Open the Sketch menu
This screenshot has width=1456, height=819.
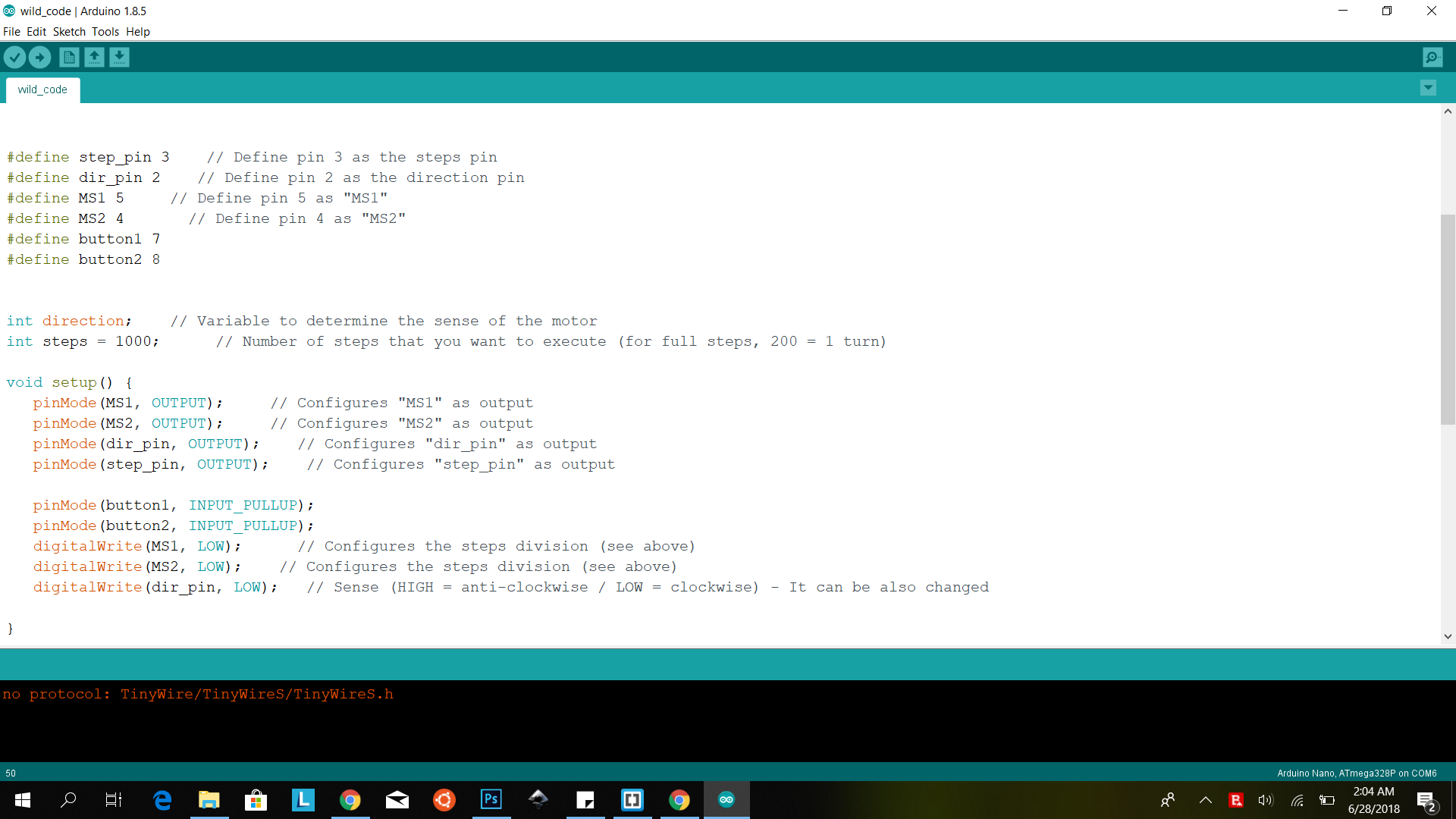tap(69, 32)
